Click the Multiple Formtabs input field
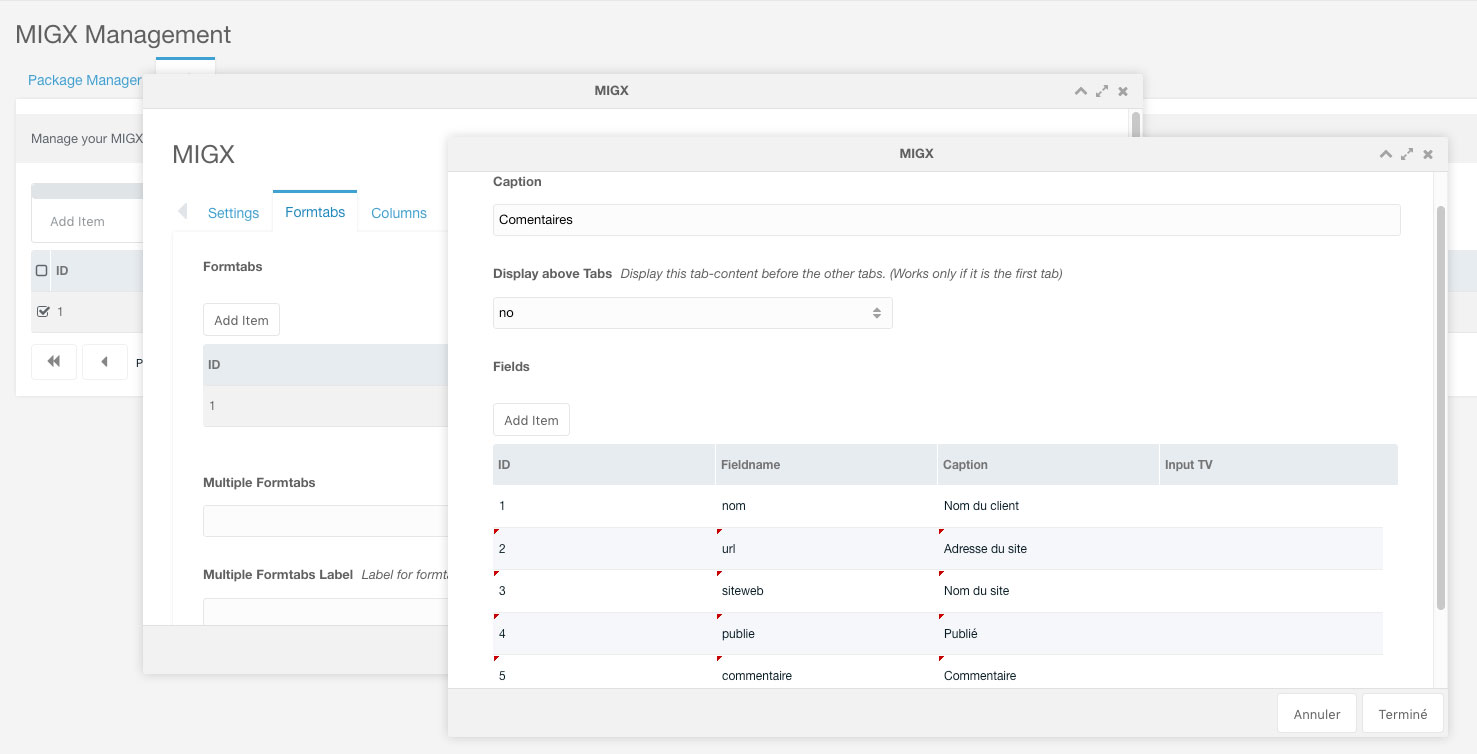Viewport: 1477px width, 754px height. 326,521
